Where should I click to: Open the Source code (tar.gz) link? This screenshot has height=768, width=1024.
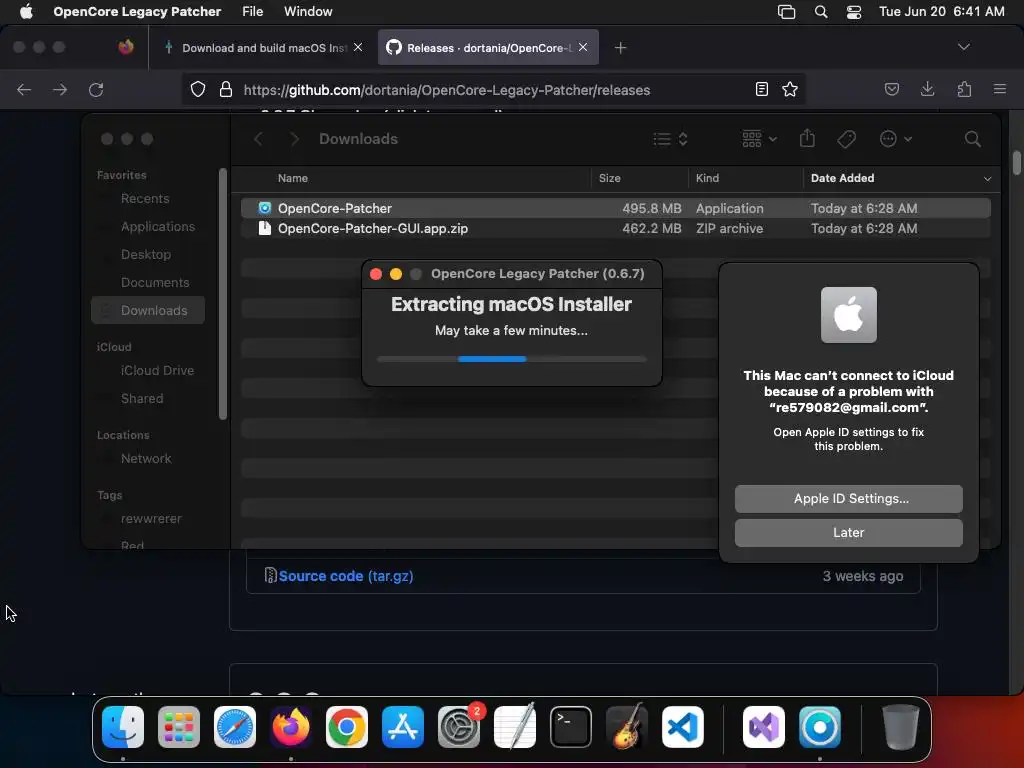[x=345, y=576]
